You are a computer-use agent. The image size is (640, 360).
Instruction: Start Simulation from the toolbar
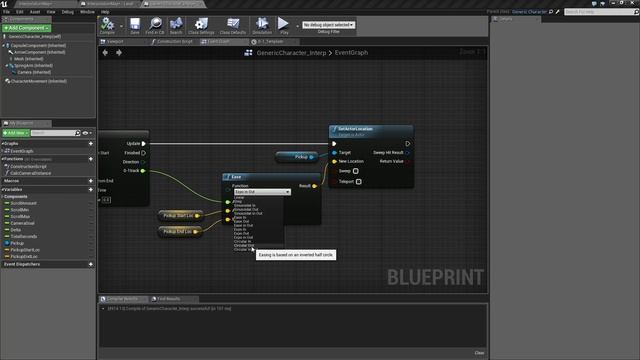[262, 24]
